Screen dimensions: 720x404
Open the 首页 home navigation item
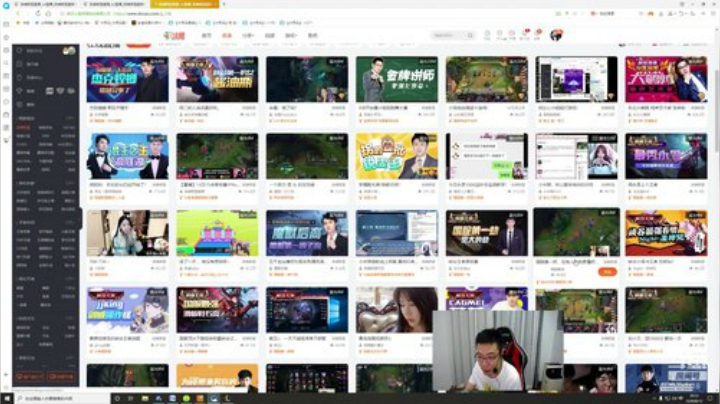pyautogui.click(x=207, y=35)
